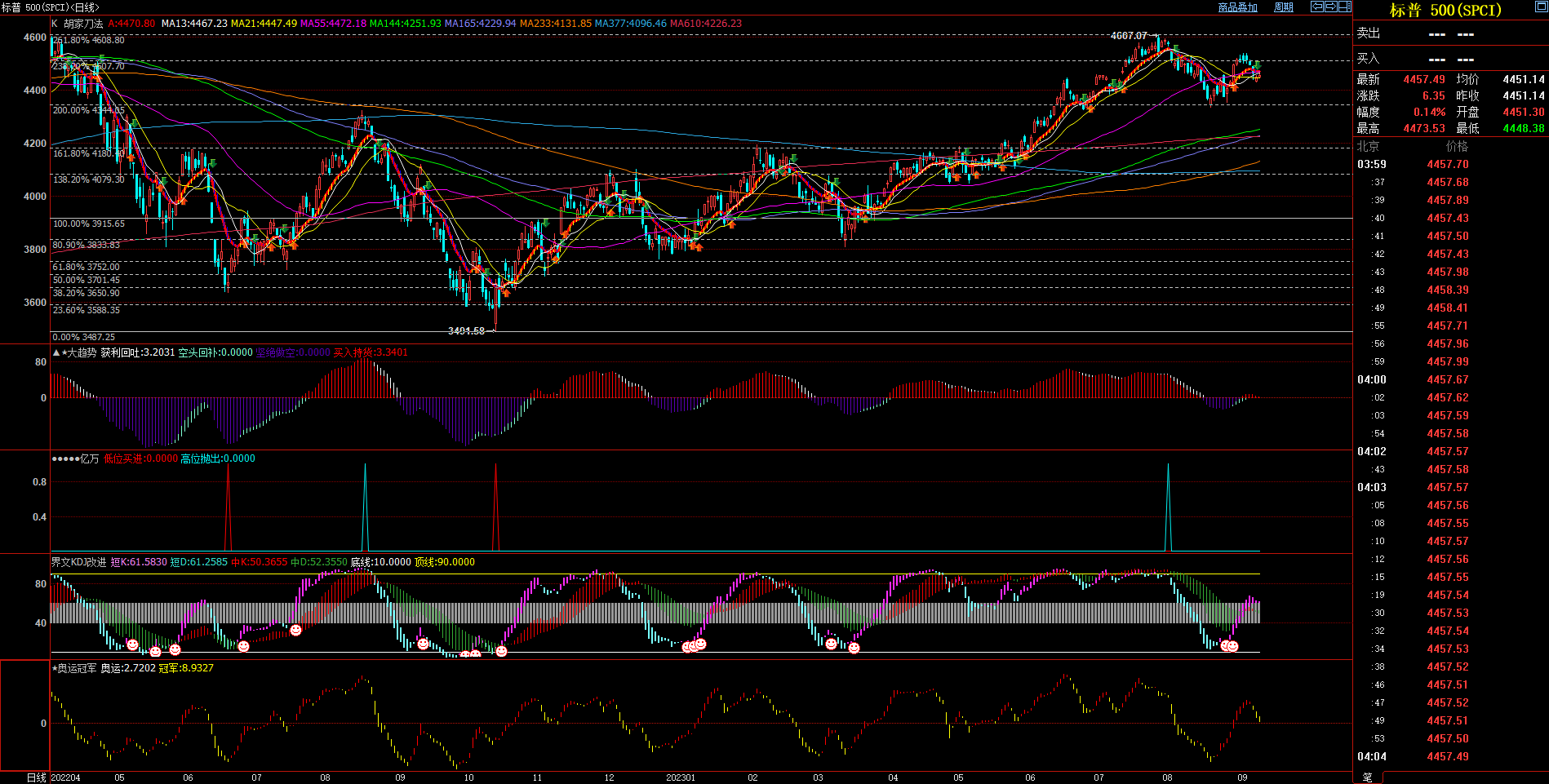
Task: Toggle the side panel layout icon
Action: (1345, 7)
